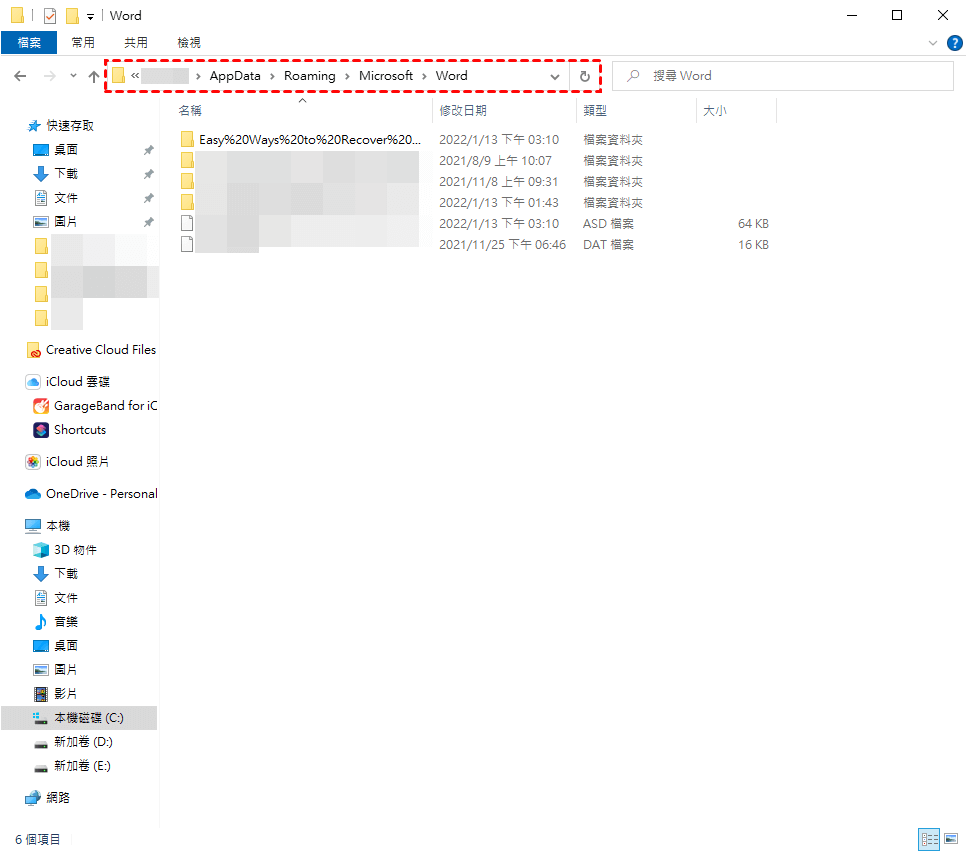The image size is (967, 852).
Task: Open the 音樂 folder
Action: [66, 623]
